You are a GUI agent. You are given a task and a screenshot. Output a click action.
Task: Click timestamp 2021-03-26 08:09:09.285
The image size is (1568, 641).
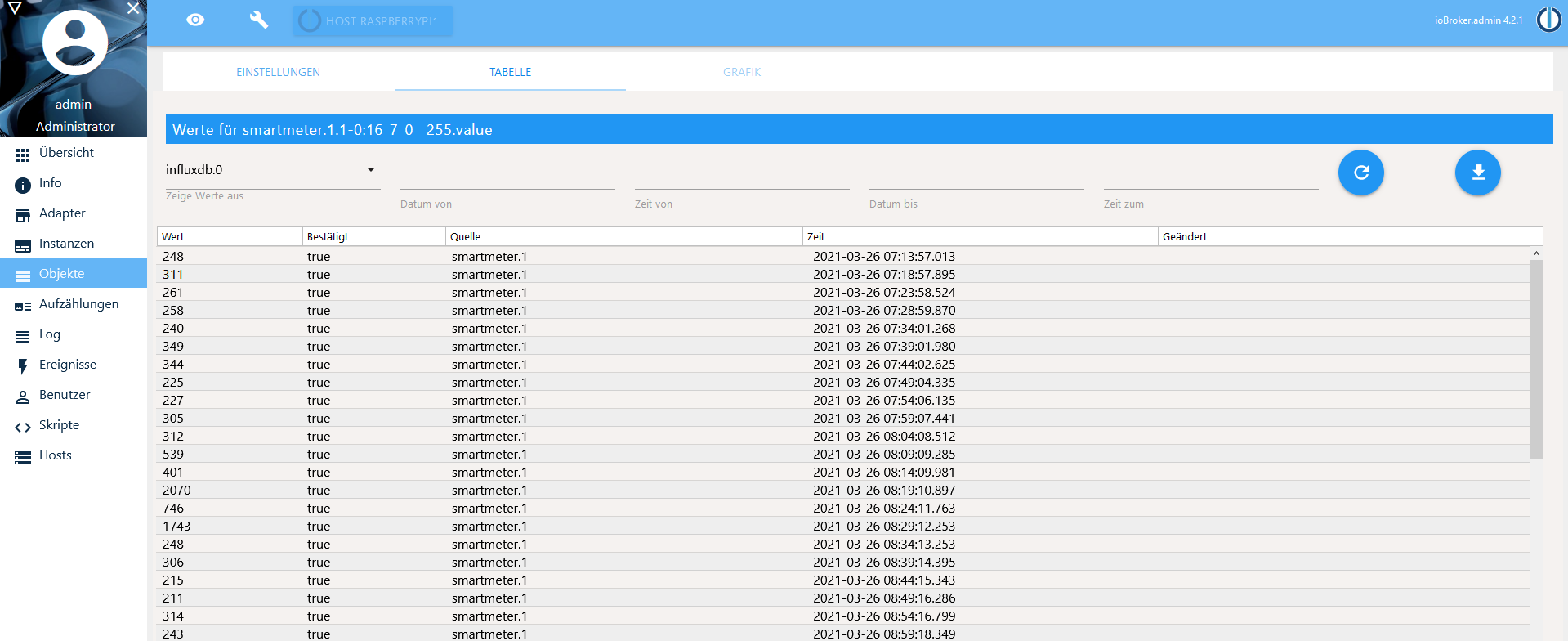tap(884, 454)
